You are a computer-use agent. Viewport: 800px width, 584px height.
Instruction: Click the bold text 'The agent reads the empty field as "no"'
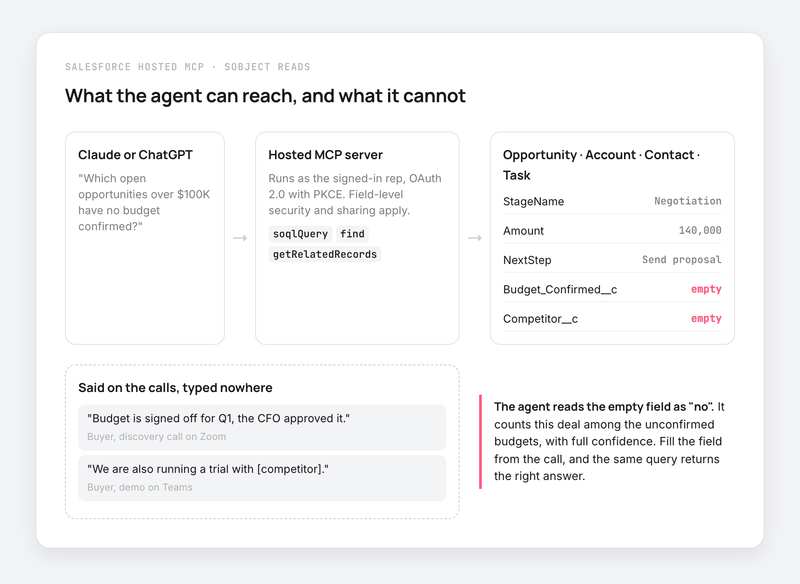click(x=604, y=407)
